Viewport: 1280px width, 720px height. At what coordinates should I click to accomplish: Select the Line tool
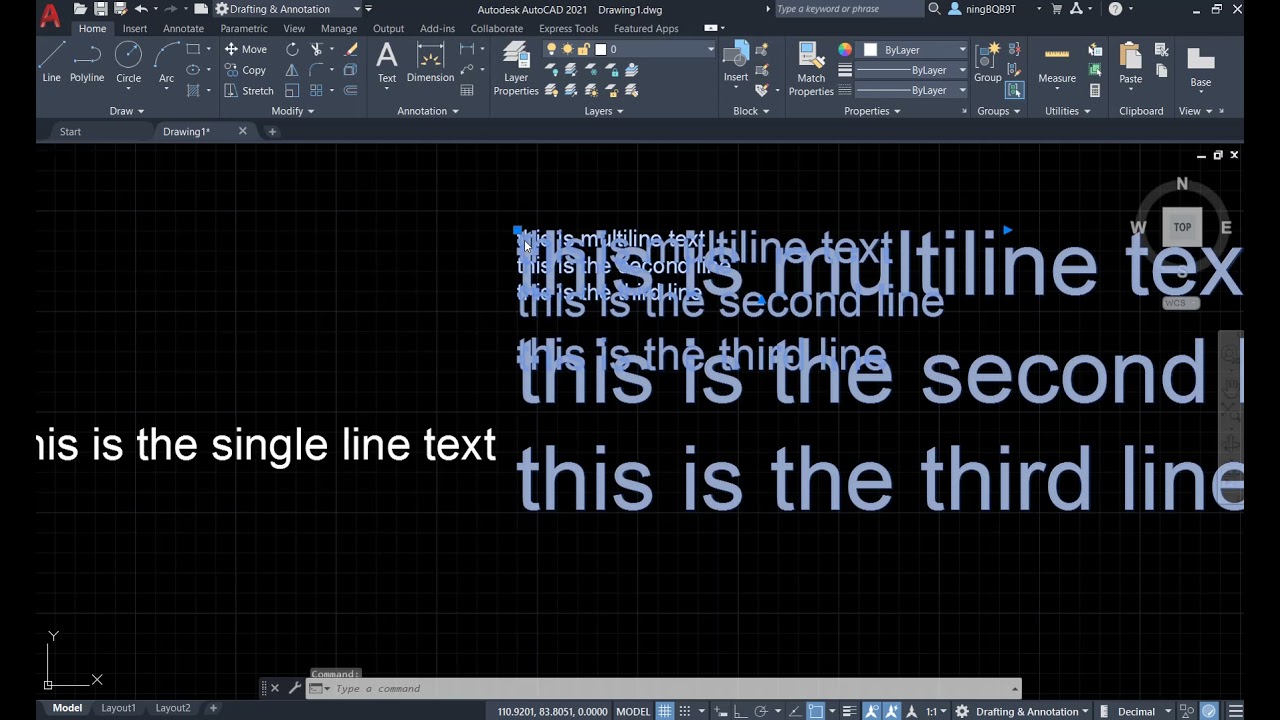tap(51, 62)
